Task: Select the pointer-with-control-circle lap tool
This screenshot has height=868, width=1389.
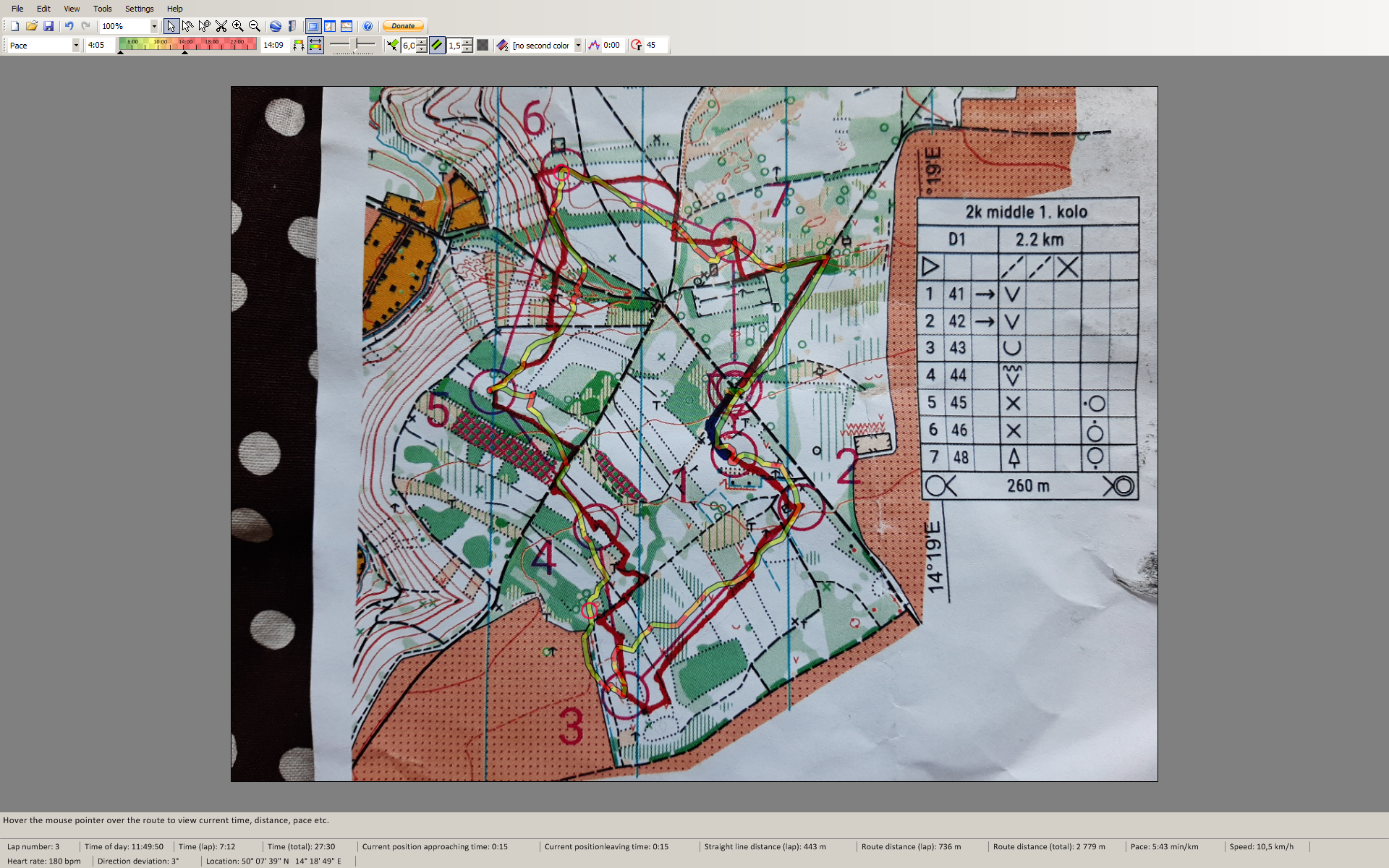Action: [x=205, y=26]
